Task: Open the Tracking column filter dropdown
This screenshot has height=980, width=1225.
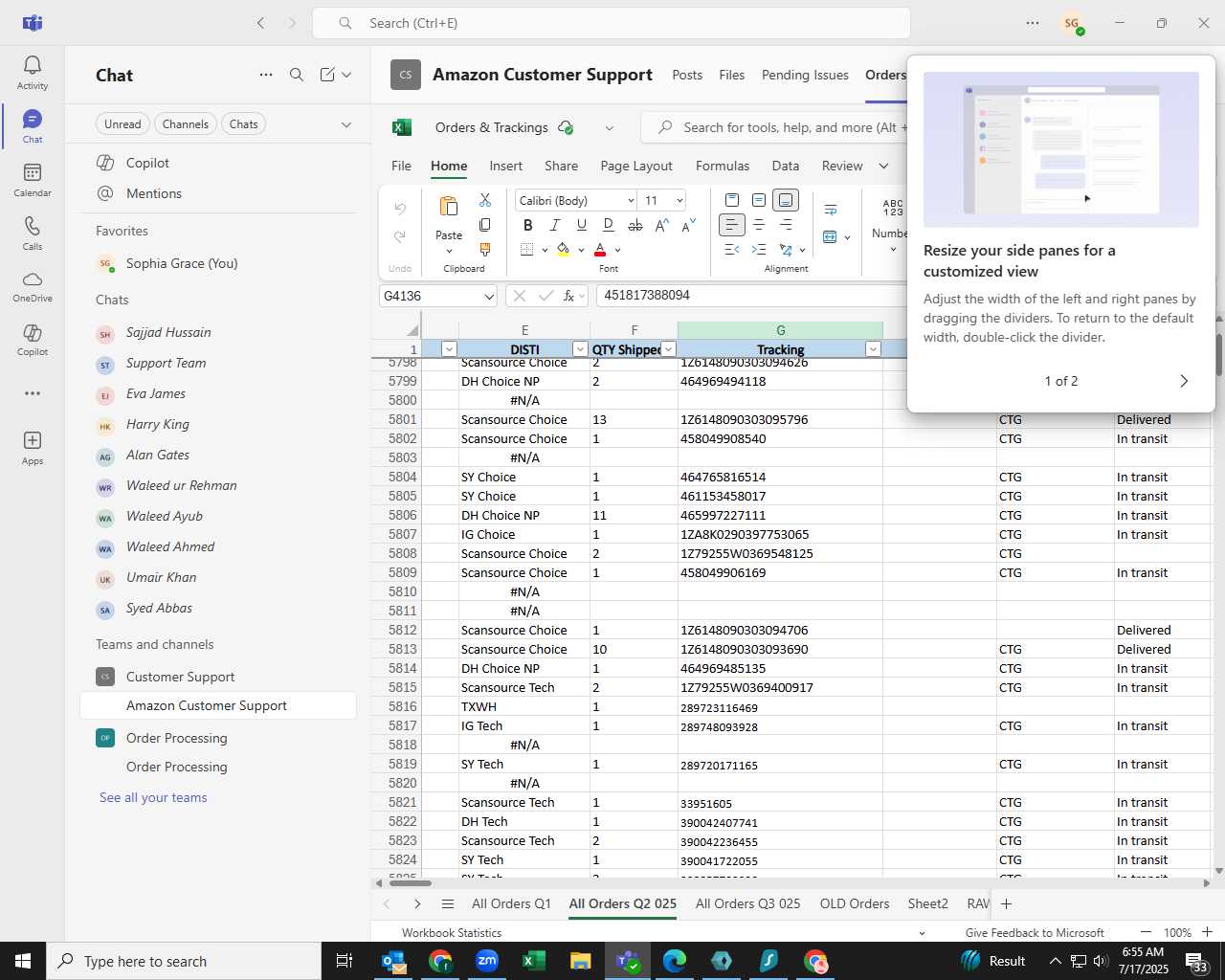Action: tap(873, 349)
